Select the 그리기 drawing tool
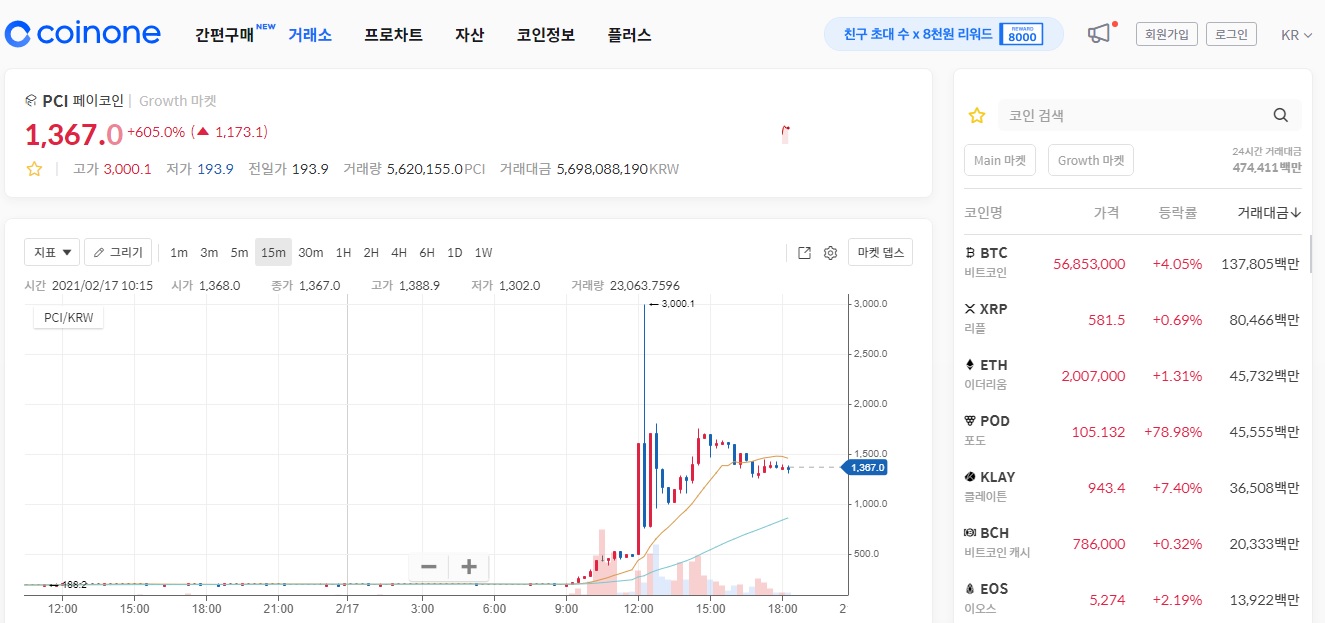1325x623 pixels. tap(118, 252)
